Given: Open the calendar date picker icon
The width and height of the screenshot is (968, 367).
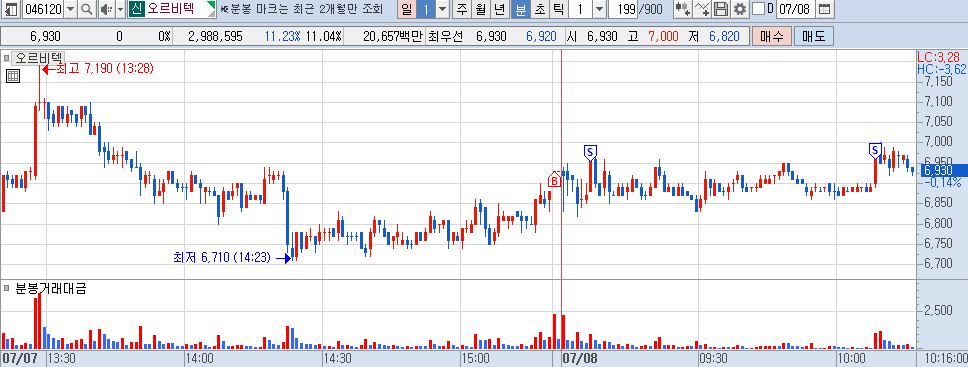Looking at the screenshot, I should (824, 9).
